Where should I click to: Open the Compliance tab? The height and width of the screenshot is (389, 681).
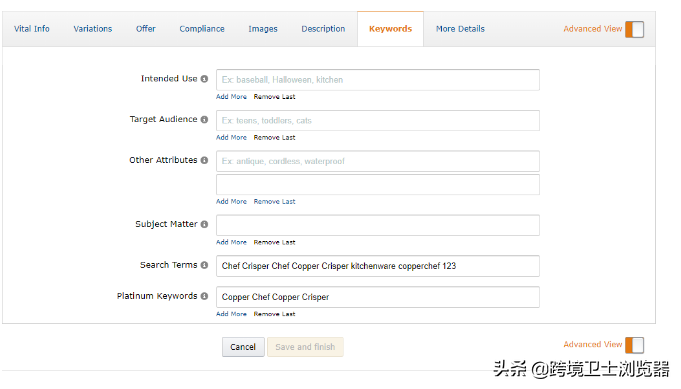coord(202,29)
